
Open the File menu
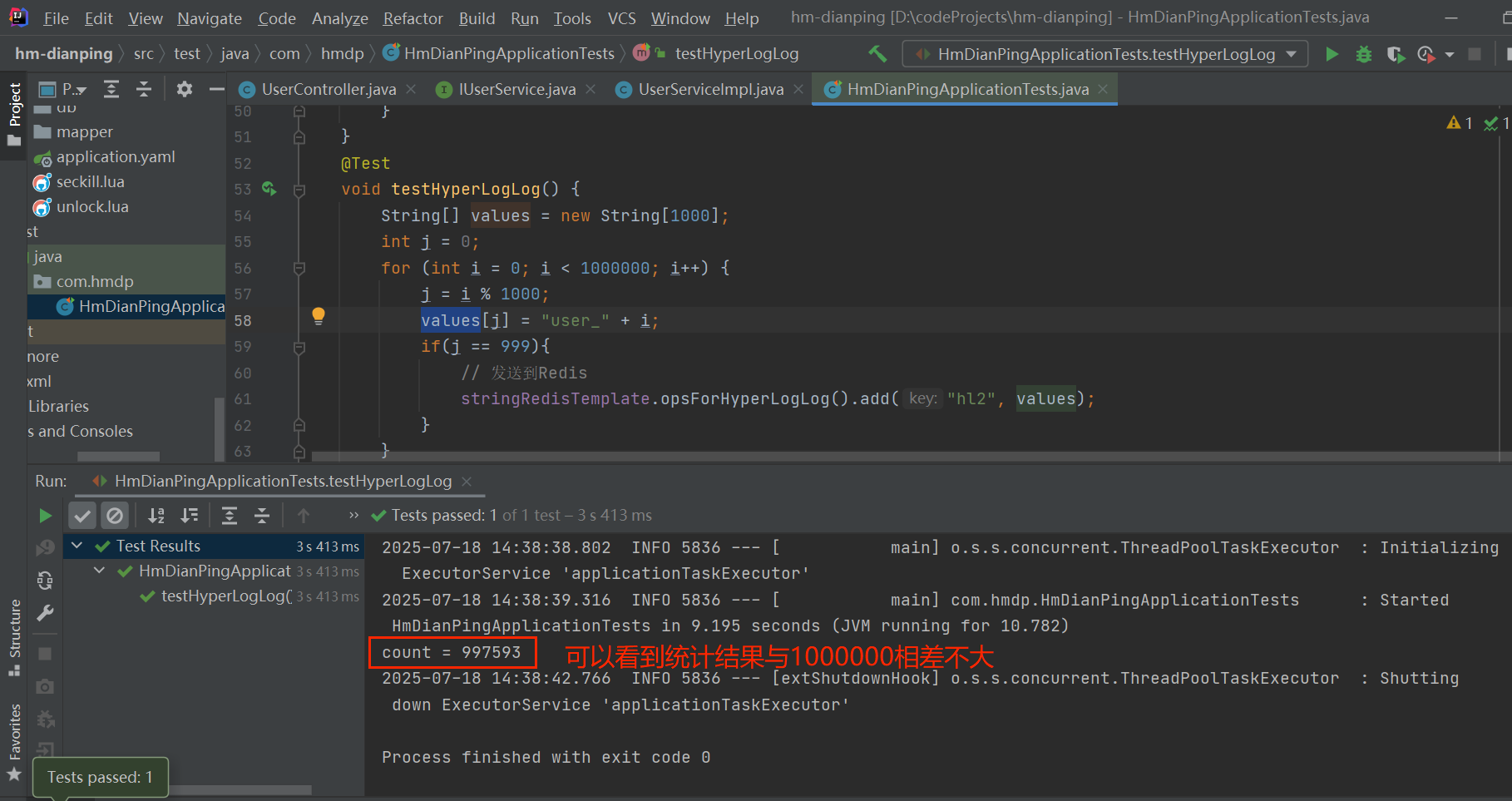56,18
